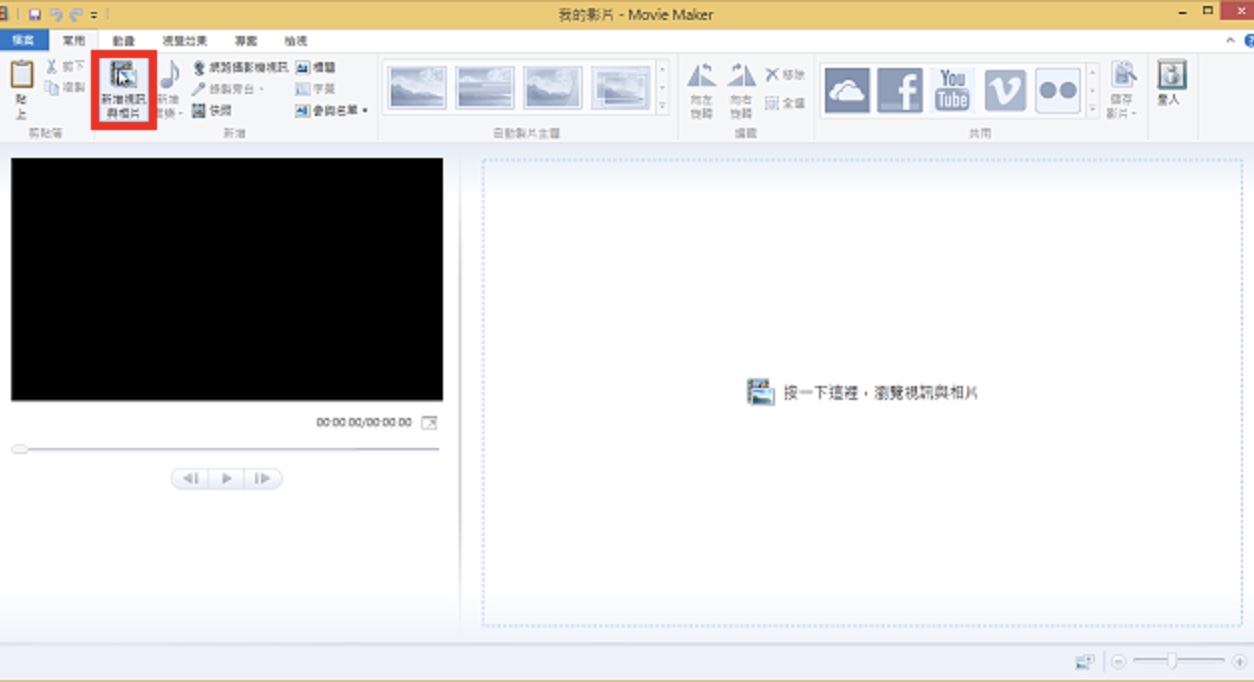Apply the fourth AutoMovie theme thumbnail

pos(621,88)
